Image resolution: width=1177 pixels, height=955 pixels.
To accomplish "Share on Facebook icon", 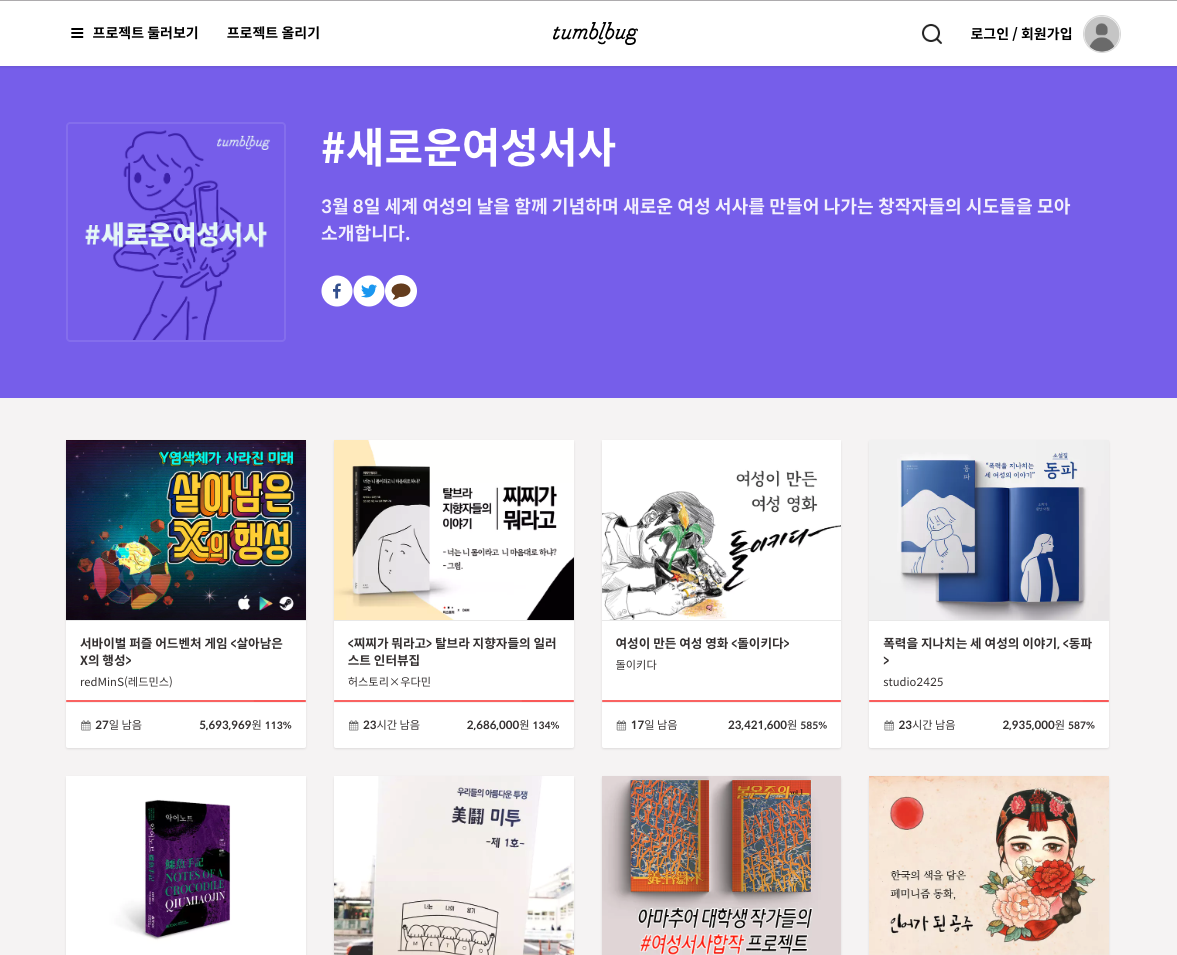I will click(337, 291).
